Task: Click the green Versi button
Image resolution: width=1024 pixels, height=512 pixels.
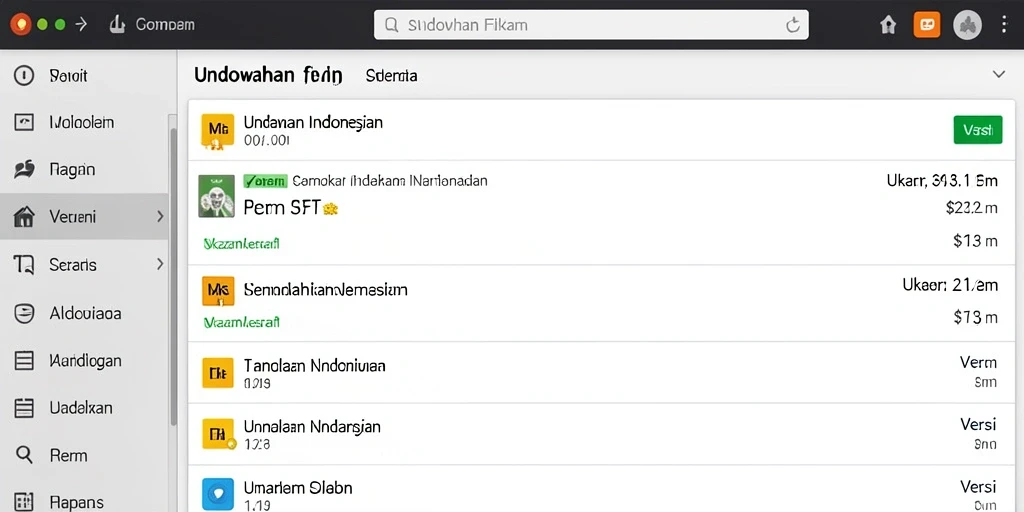Action: pos(978,129)
